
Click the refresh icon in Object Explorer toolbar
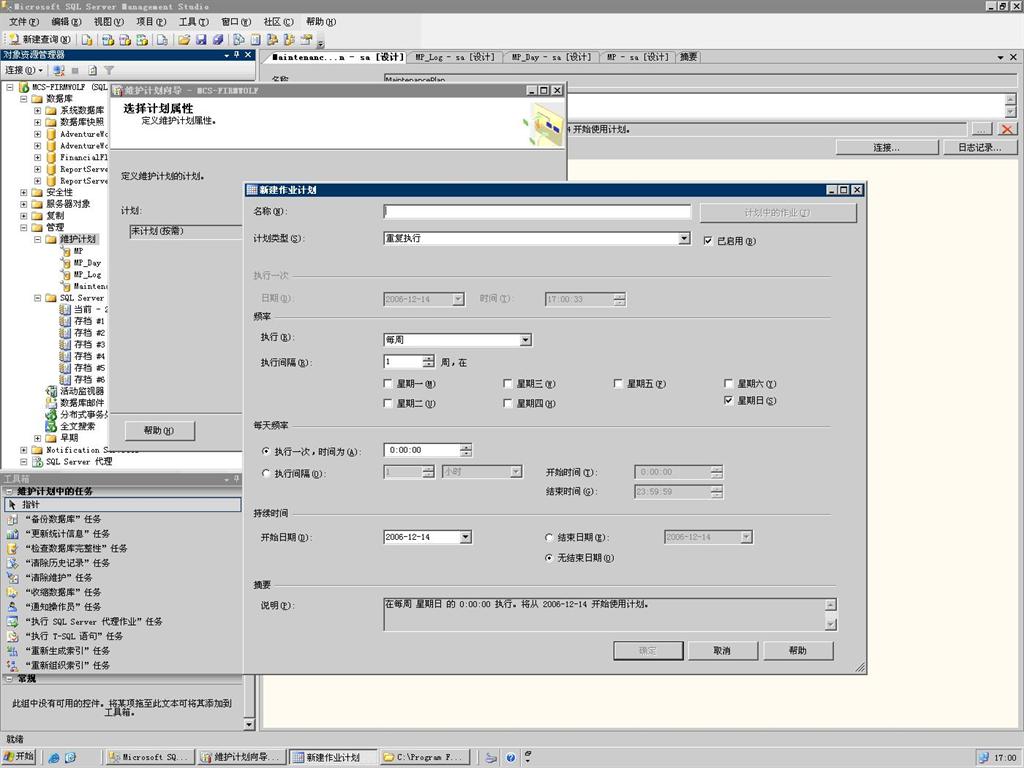[93, 70]
